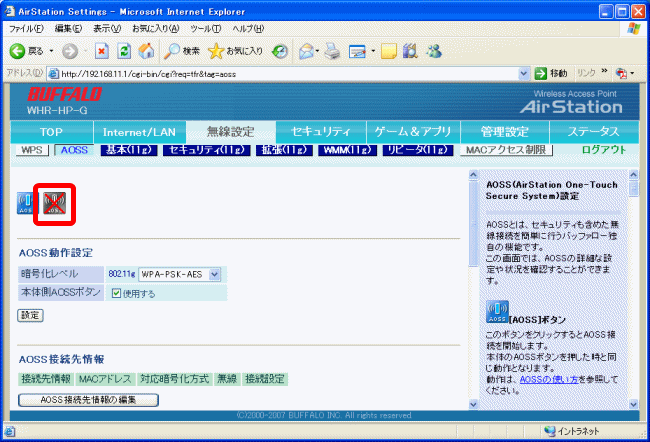The width and height of the screenshot is (650, 442).
Task: Open the ツール(T) menu
Action: point(206,29)
